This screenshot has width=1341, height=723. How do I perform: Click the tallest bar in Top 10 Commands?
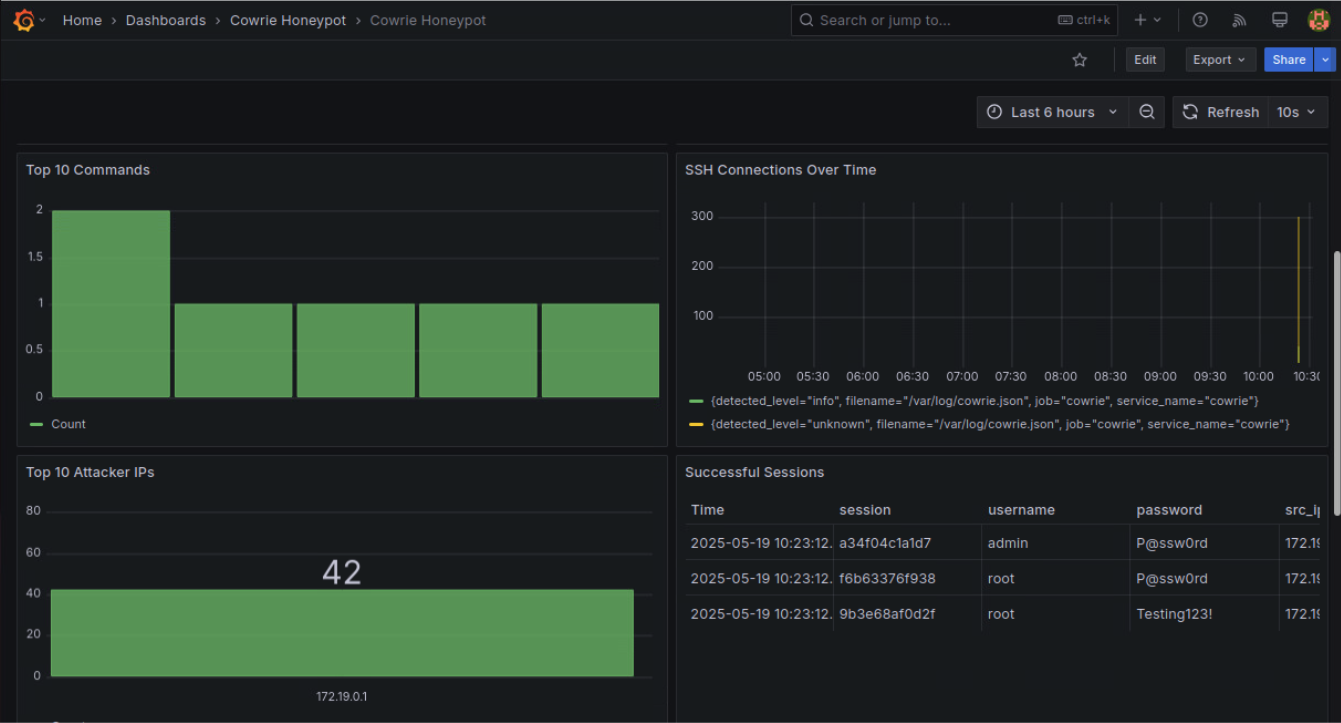[111, 304]
